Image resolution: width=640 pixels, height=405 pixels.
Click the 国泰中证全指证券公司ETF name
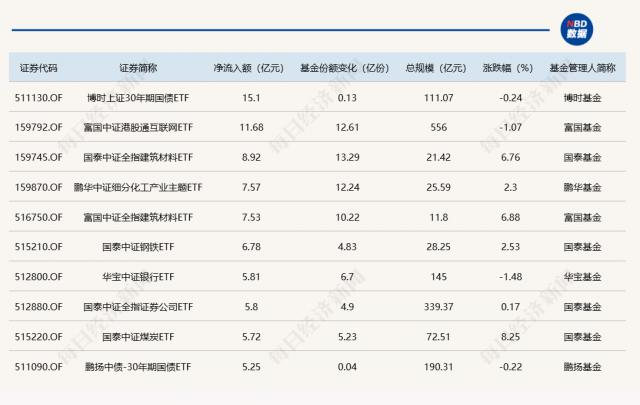[x=137, y=306]
